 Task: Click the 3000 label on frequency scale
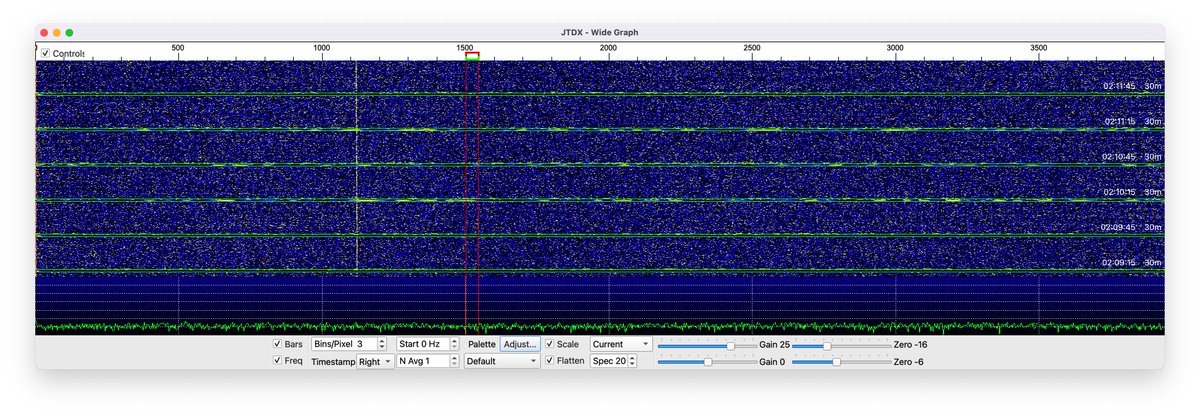(895, 48)
